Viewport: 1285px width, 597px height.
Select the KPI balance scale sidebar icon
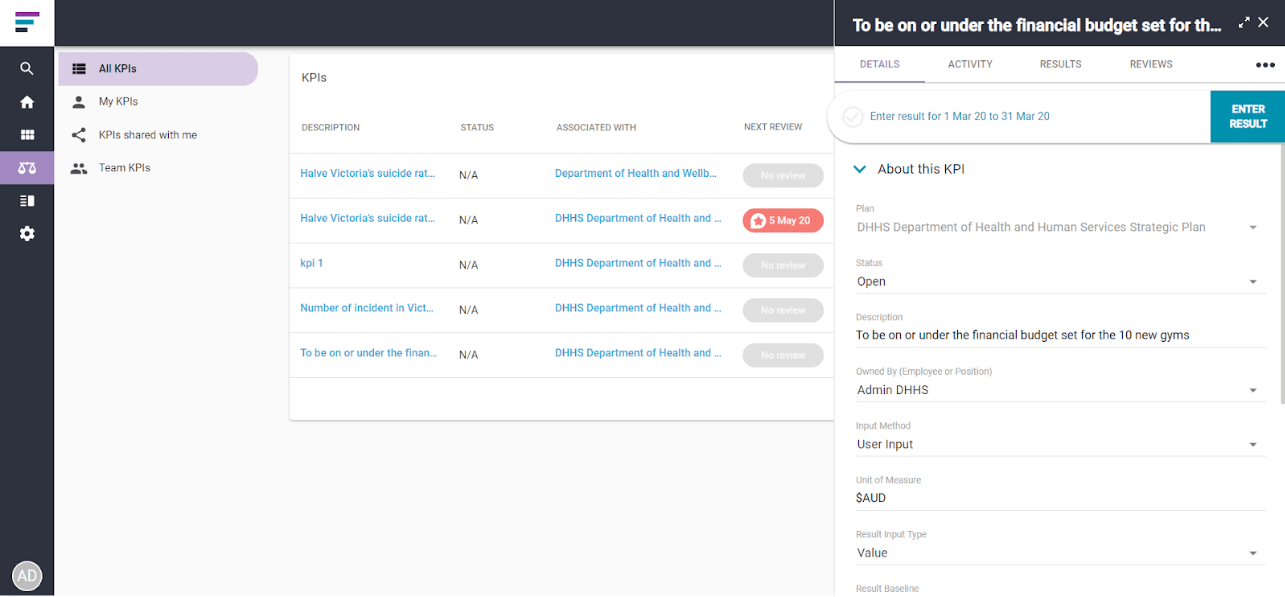(27, 168)
